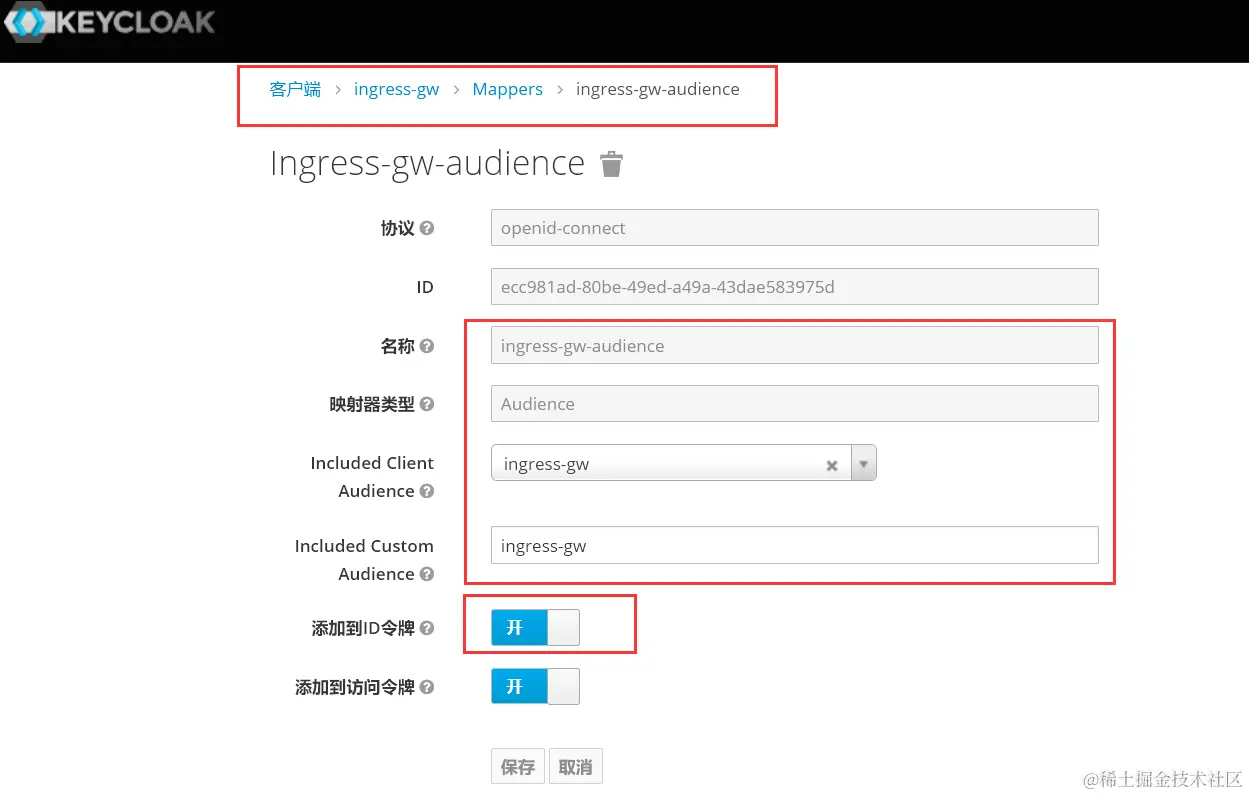Click the 添加到访问令牌 label

pyautogui.click(x=355, y=688)
